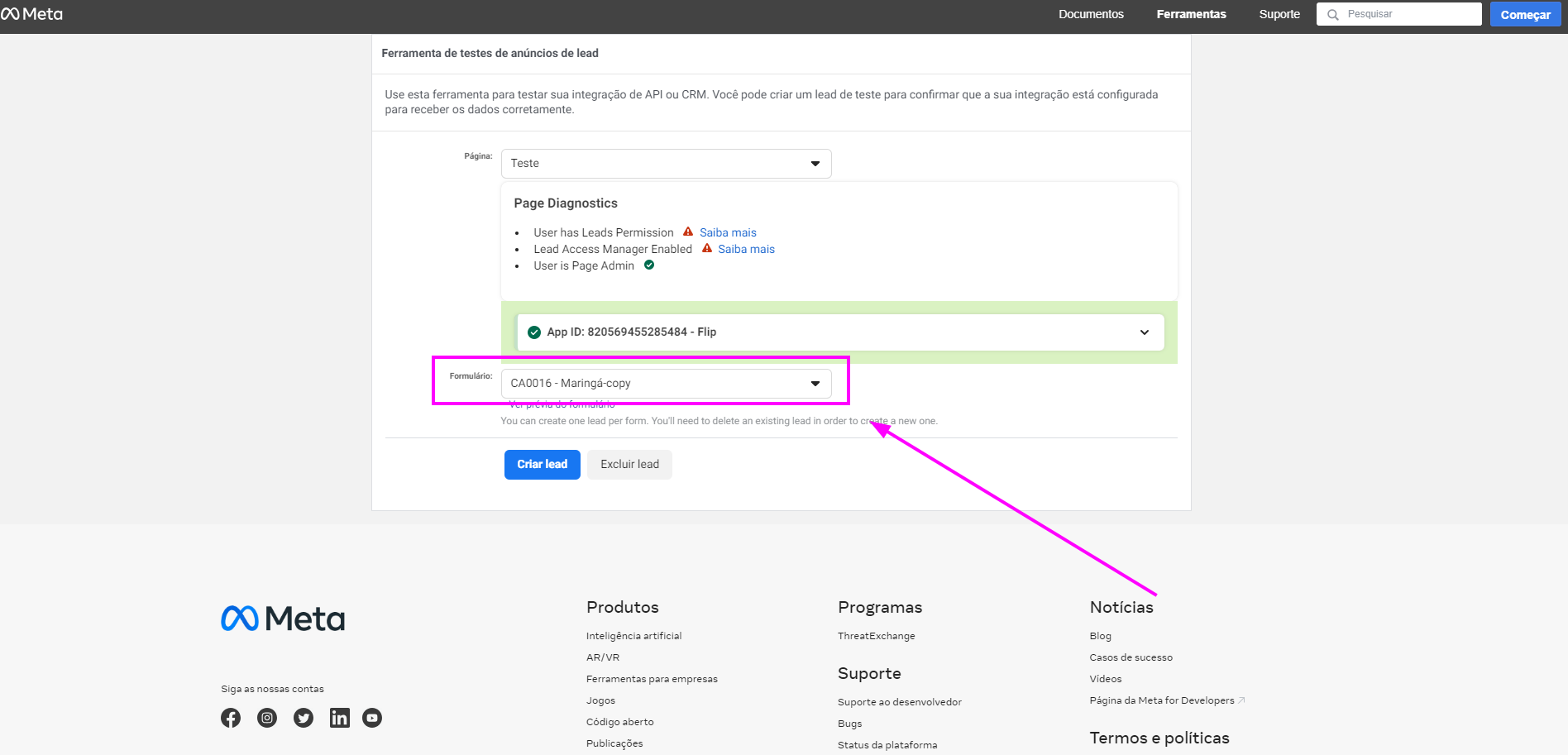Viewport: 1568px width, 755px height.
Task: Click the Ferramenta de testes de anúncios title
Action: click(x=490, y=53)
